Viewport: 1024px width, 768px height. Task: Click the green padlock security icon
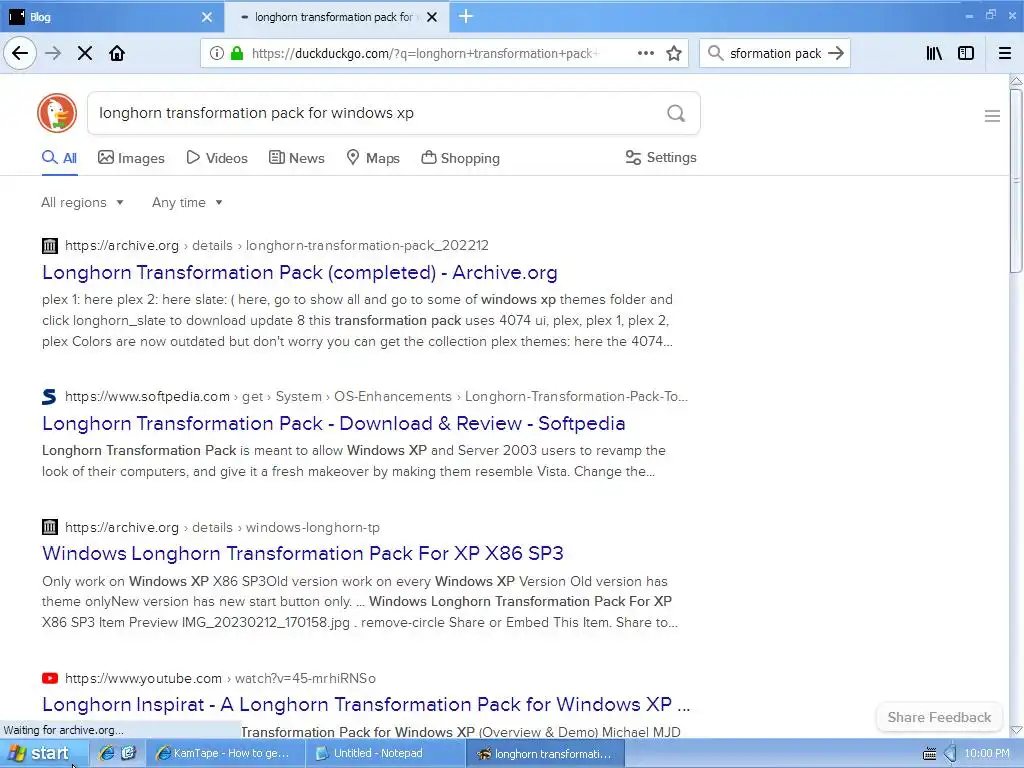coord(237,53)
